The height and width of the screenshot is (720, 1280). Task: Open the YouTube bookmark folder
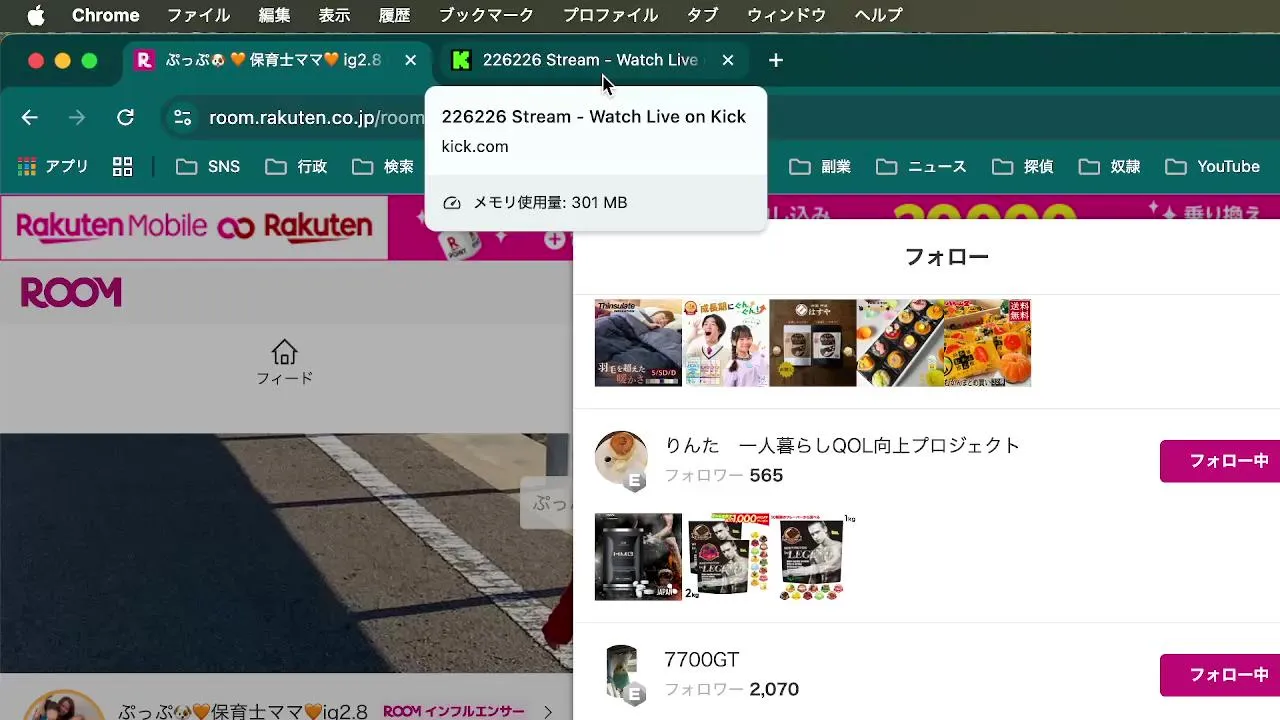pos(1212,167)
